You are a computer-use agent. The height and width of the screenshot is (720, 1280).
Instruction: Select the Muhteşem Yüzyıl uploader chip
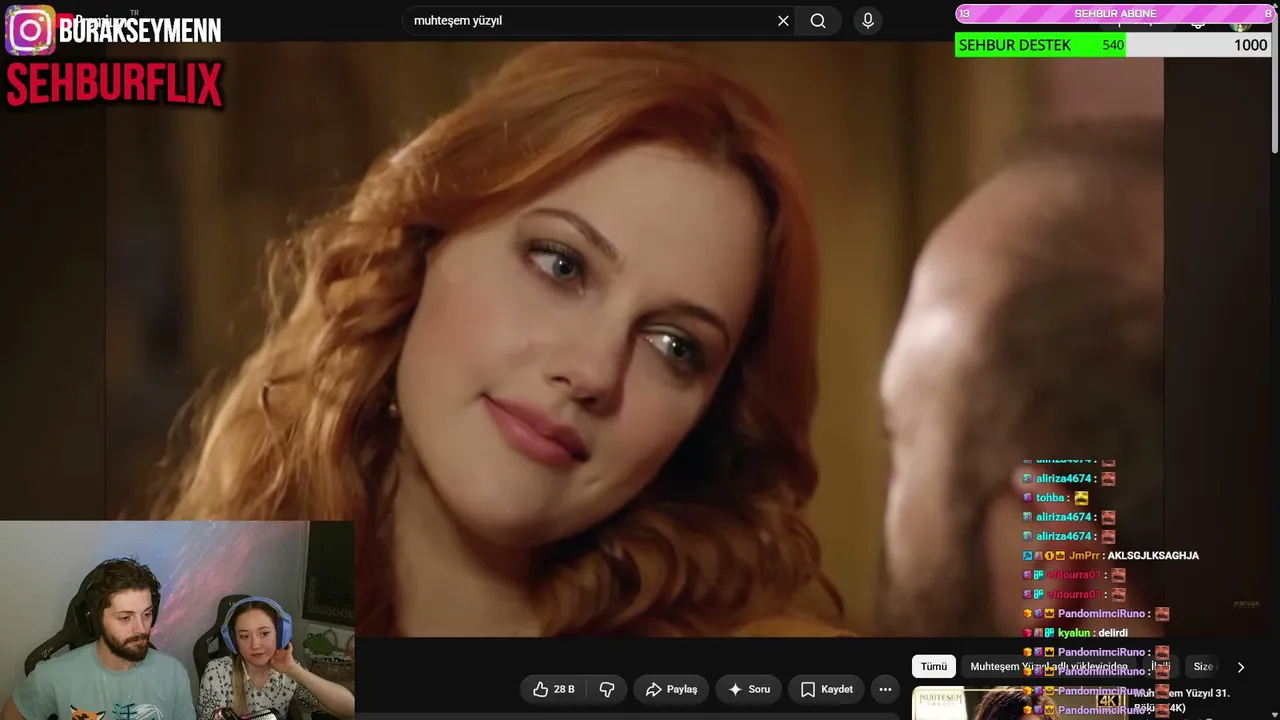(x=1049, y=667)
